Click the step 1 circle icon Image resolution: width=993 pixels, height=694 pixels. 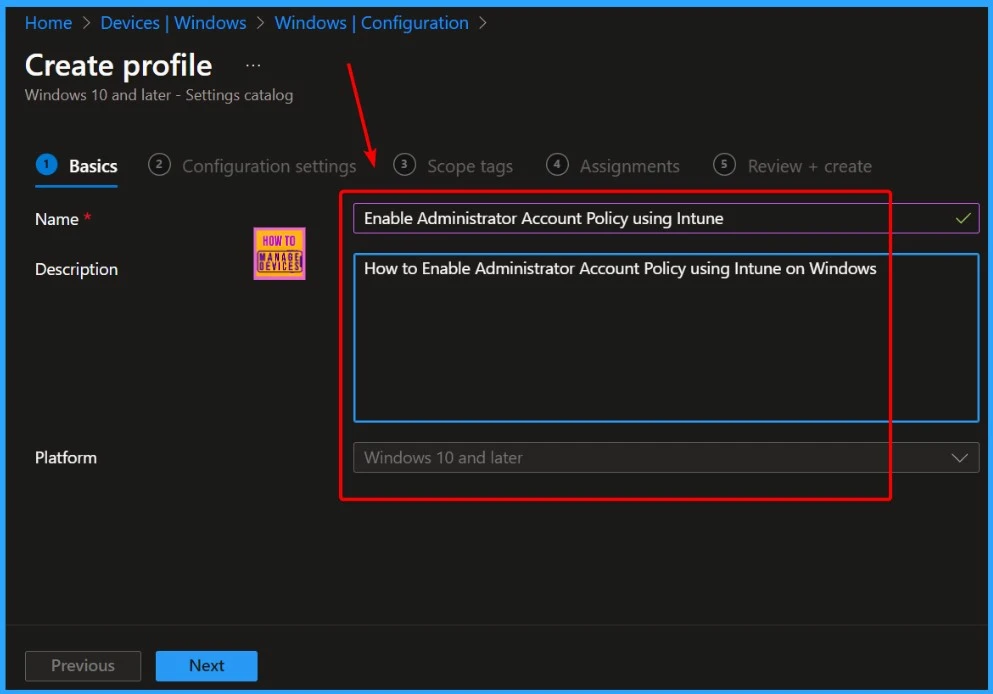[x=47, y=165]
